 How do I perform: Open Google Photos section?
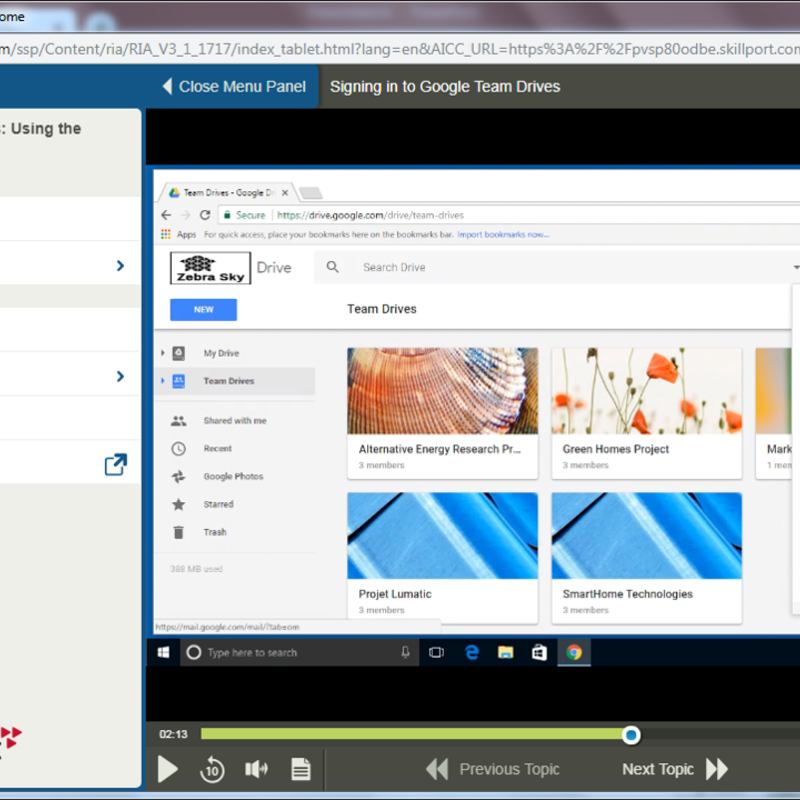tap(233, 476)
